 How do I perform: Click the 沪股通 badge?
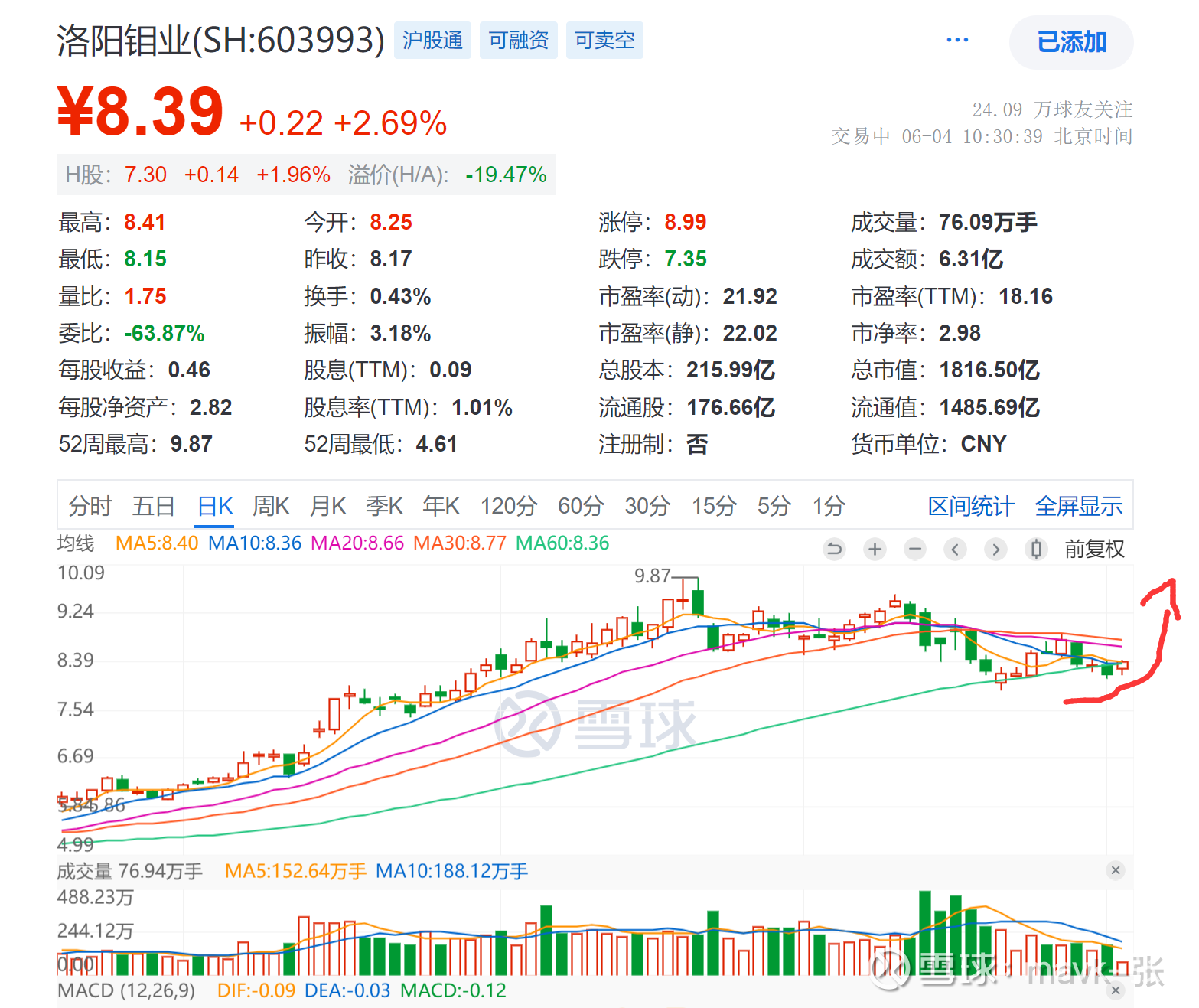(432, 40)
